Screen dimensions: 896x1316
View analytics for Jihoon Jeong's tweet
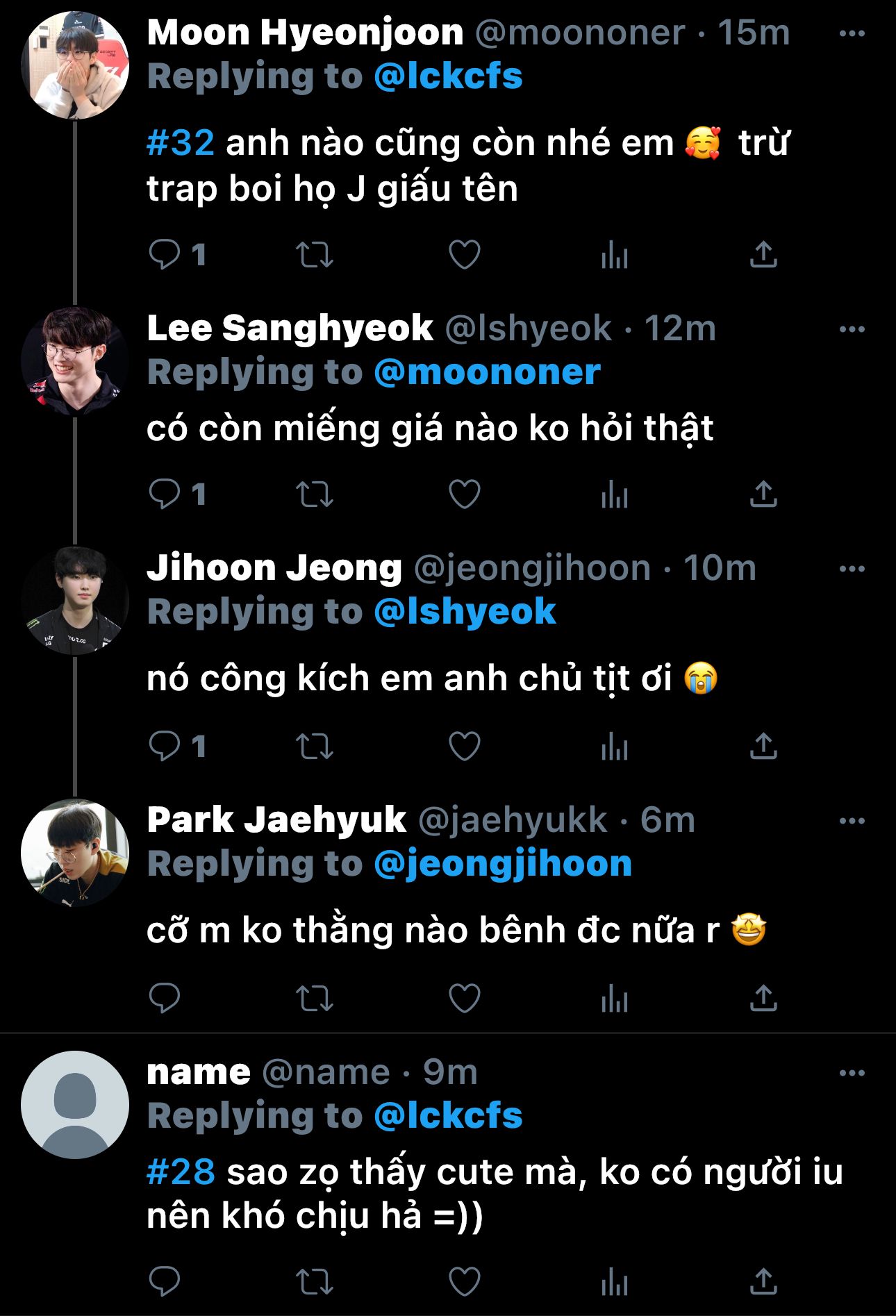[614, 747]
